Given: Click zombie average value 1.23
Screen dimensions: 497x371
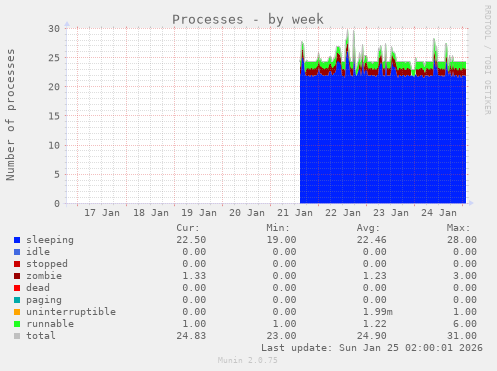Looking at the screenshot, I should coord(375,276).
